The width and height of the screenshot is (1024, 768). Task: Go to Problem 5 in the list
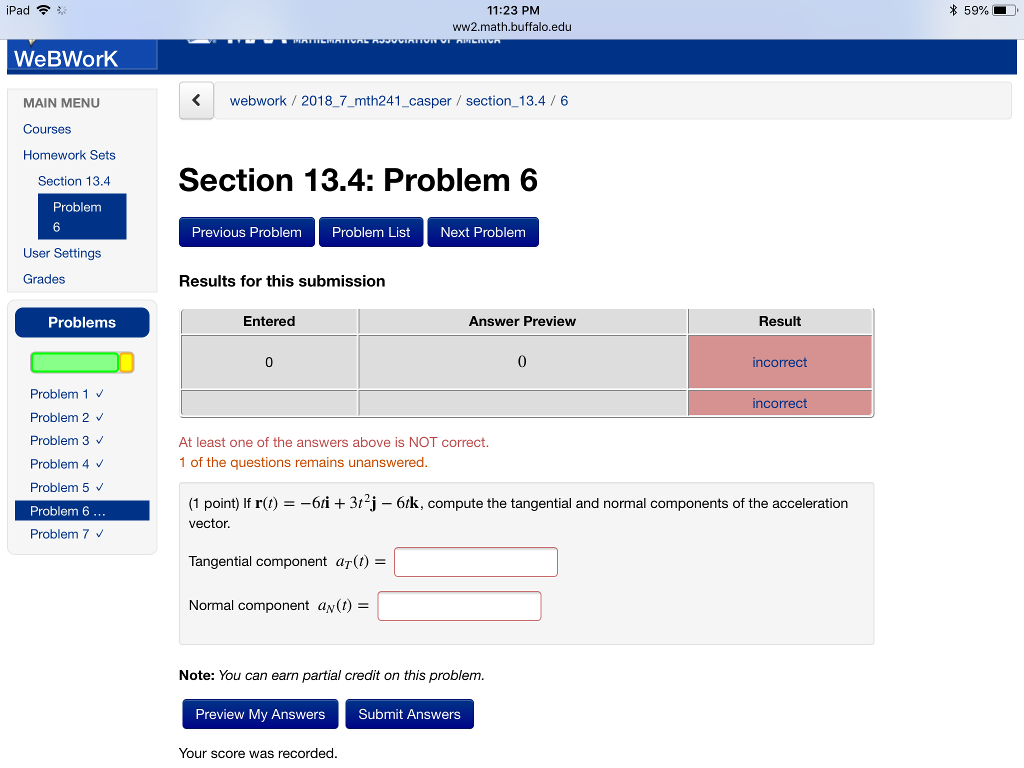pyautogui.click(x=67, y=488)
